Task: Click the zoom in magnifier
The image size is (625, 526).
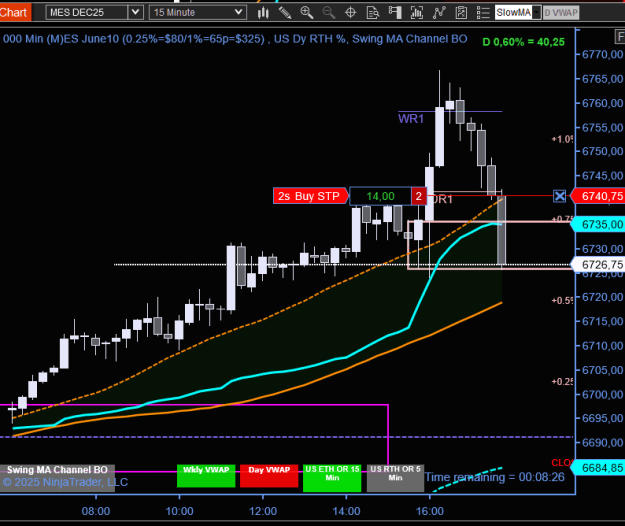Action: pyautogui.click(x=307, y=13)
